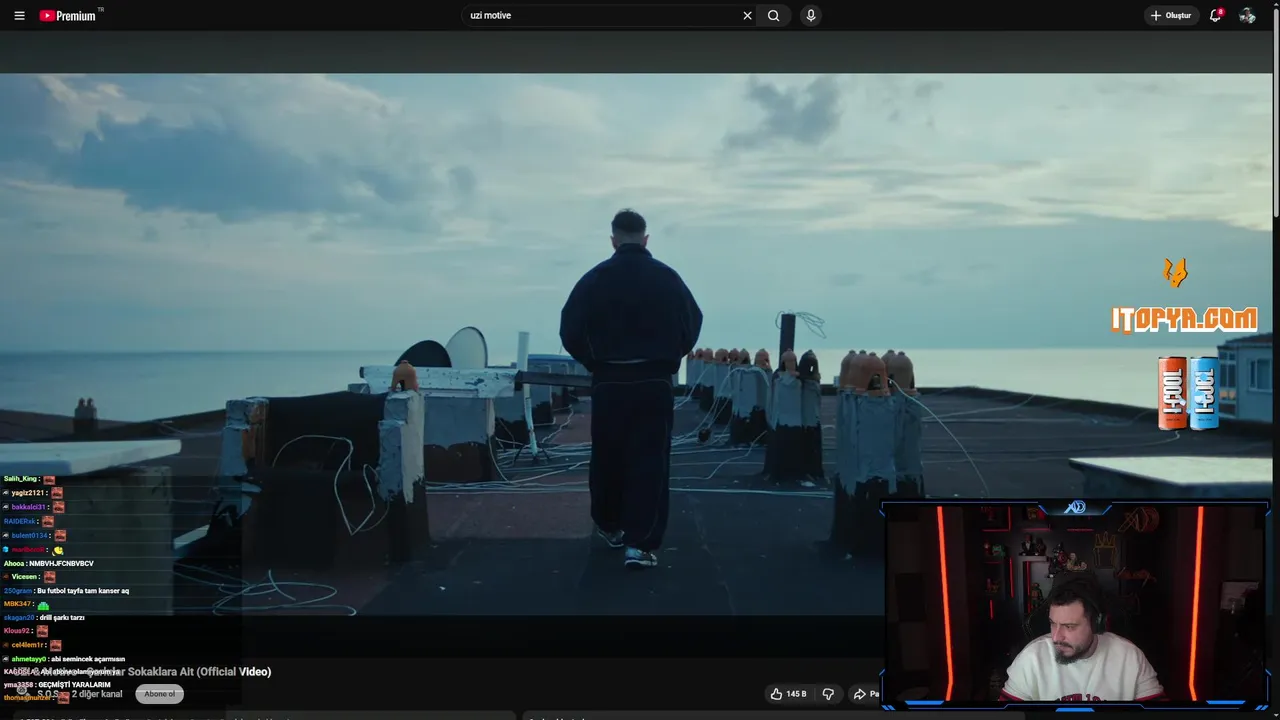
Task: Open the notifications bell
Action: coord(1216,15)
